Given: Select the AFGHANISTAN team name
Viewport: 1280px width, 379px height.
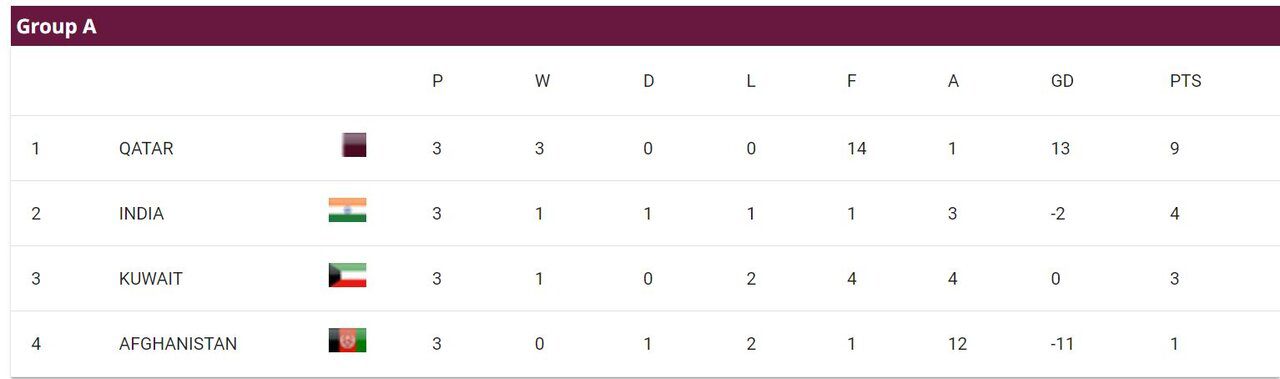Looking at the screenshot, I should 178,343.
